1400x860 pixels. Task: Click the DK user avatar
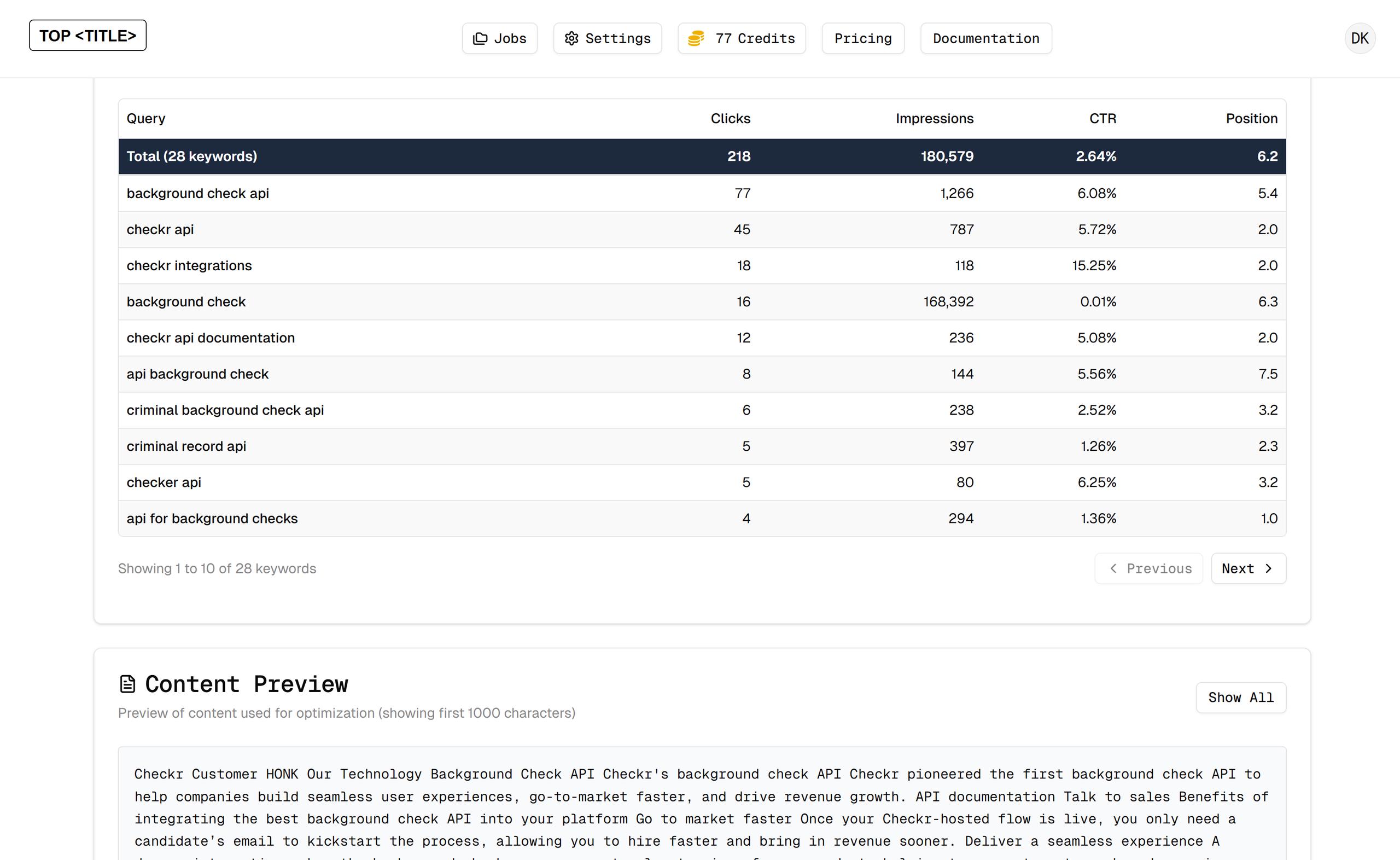pyautogui.click(x=1359, y=39)
